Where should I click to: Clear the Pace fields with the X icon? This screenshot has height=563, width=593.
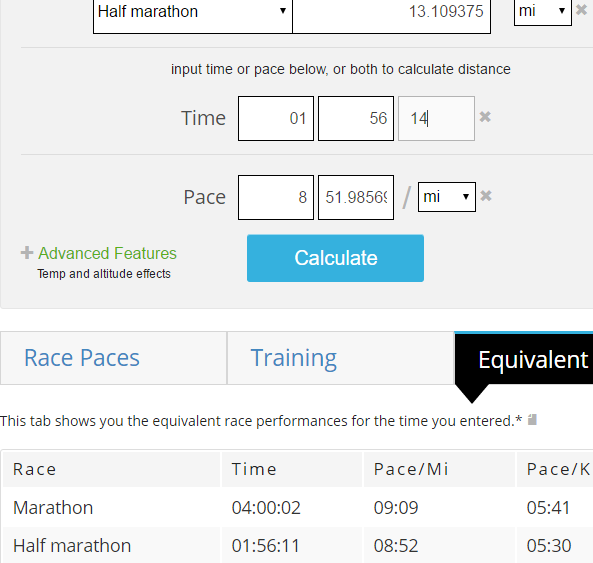[486, 196]
